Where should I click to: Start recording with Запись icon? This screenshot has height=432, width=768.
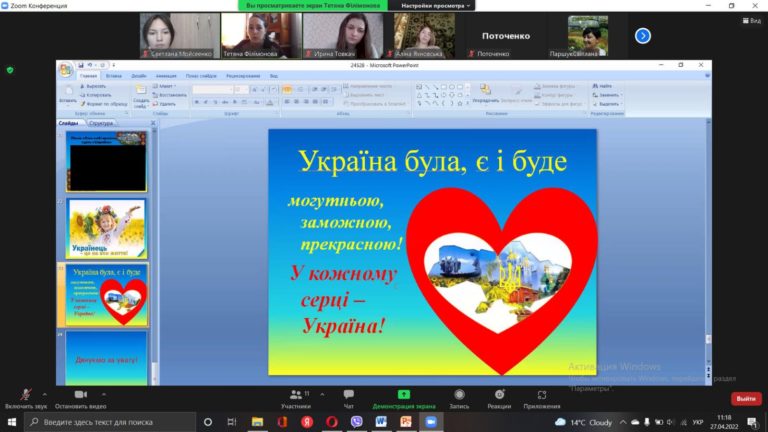[459, 395]
